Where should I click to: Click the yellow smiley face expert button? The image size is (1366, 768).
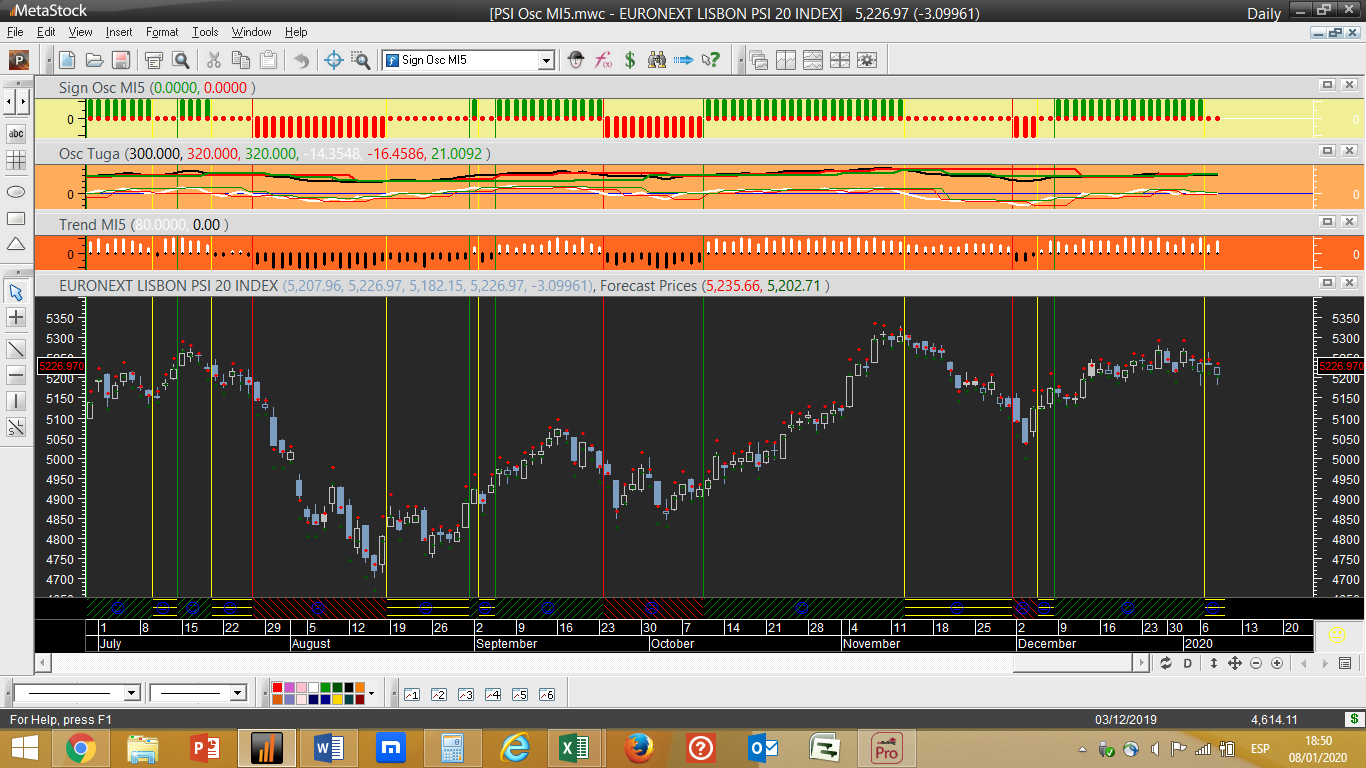[x=1336, y=635]
